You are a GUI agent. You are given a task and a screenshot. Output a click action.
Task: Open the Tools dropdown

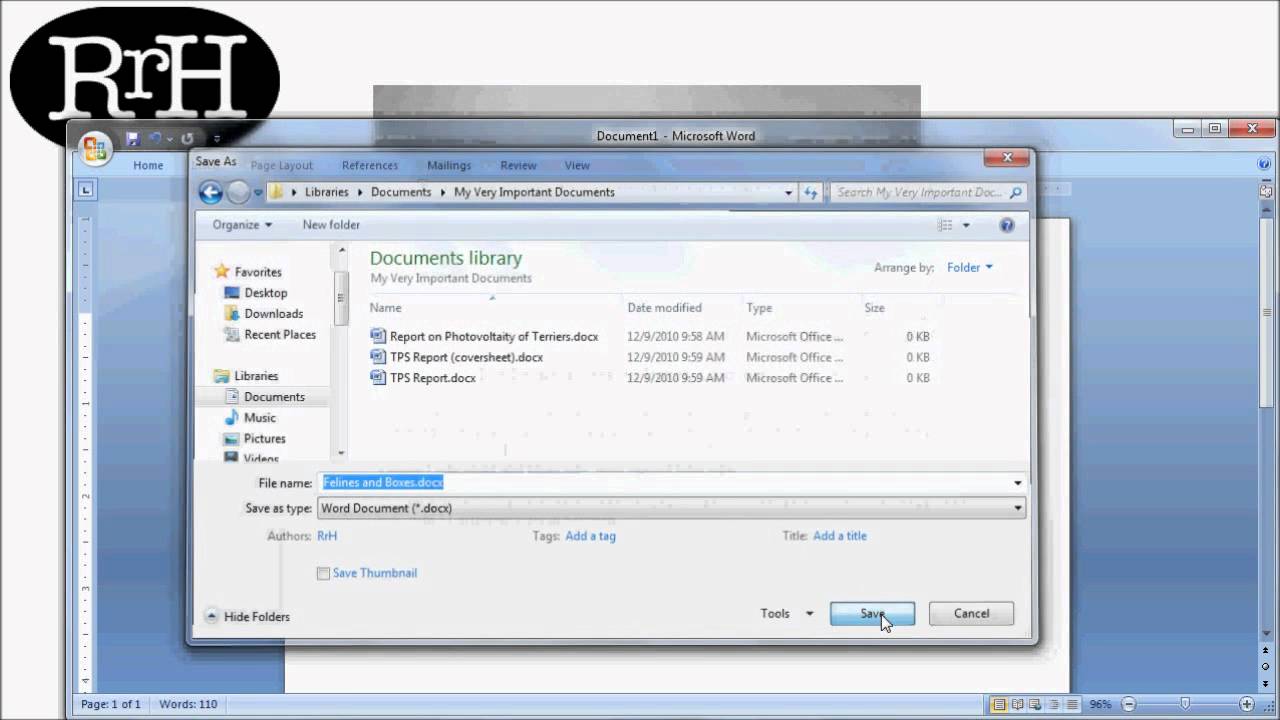[786, 614]
